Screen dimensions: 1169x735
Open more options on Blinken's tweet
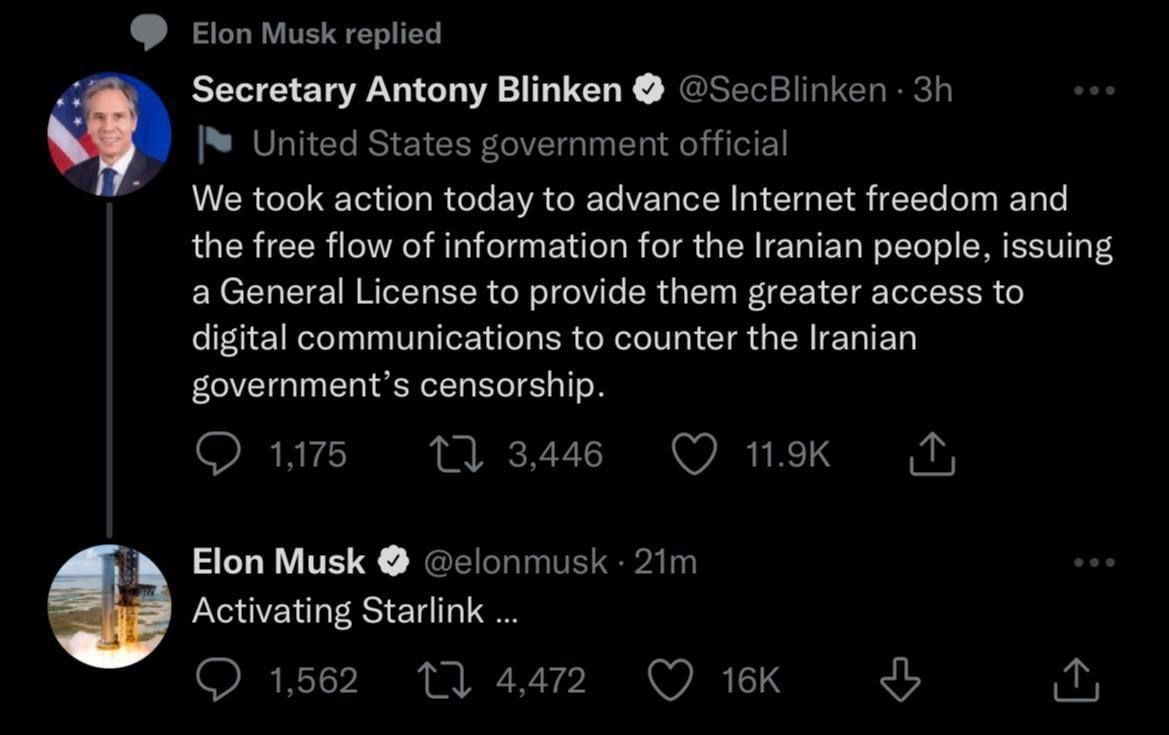click(1092, 92)
